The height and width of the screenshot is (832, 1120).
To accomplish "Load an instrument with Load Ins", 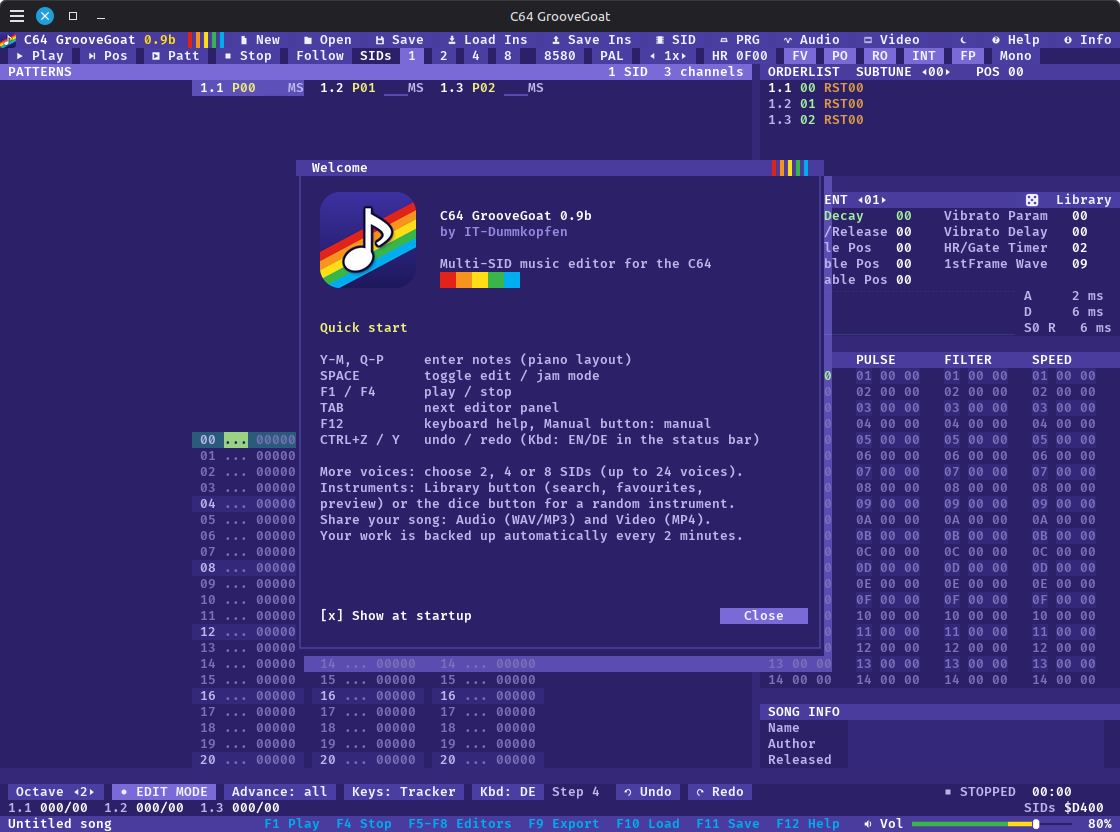I will (488, 40).
